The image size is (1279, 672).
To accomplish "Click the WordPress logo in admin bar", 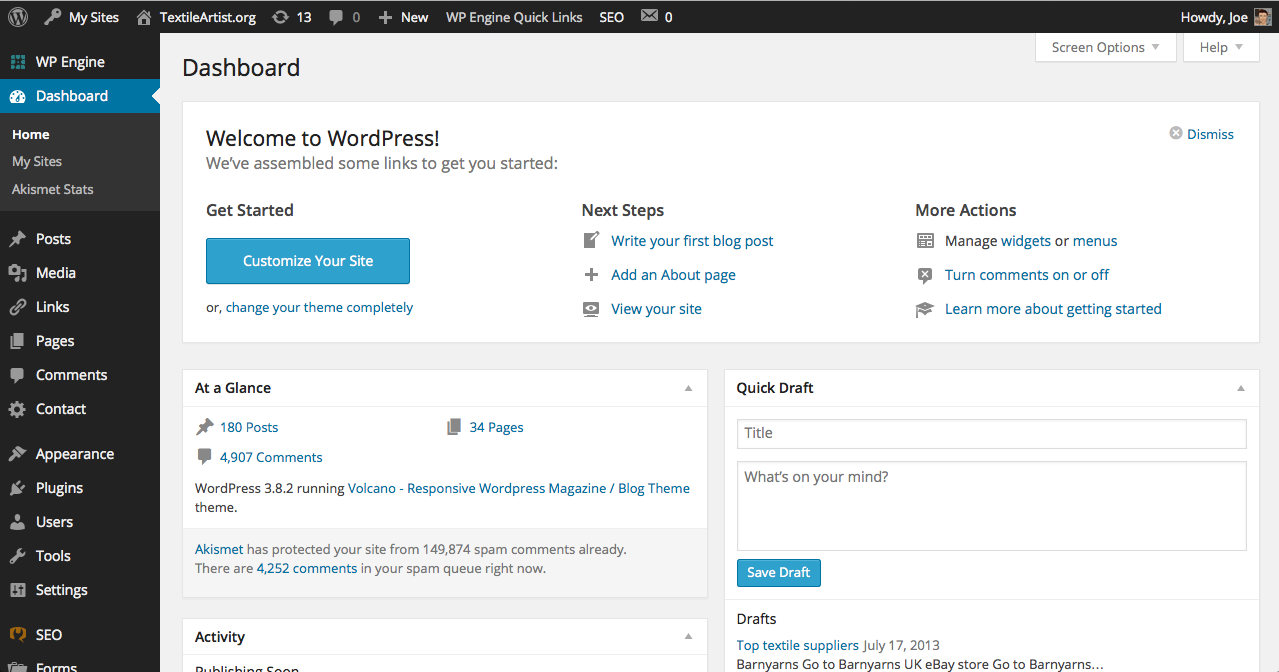I will tap(18, 17).
